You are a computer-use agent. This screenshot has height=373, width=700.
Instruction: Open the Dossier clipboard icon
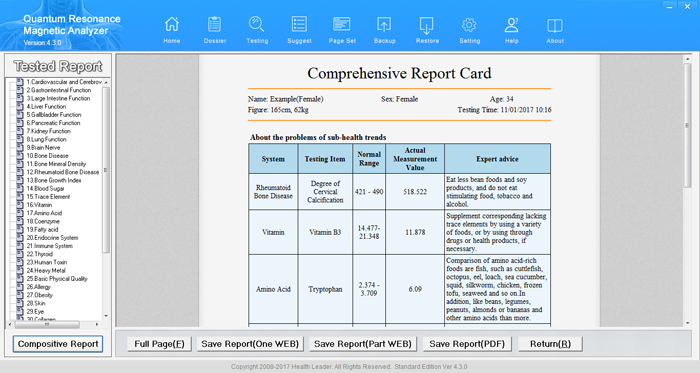(x=214, y=25)
